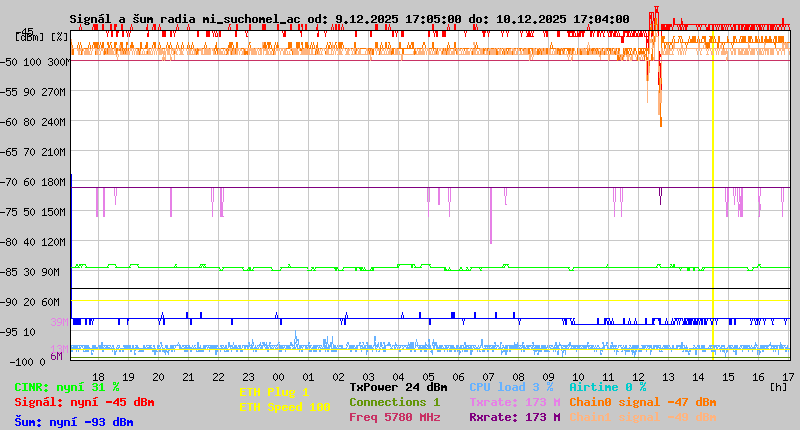Screen dimensions: 800x430
Task: Click the 'Airtime 0 %' legend label
Action: point(608,387)
